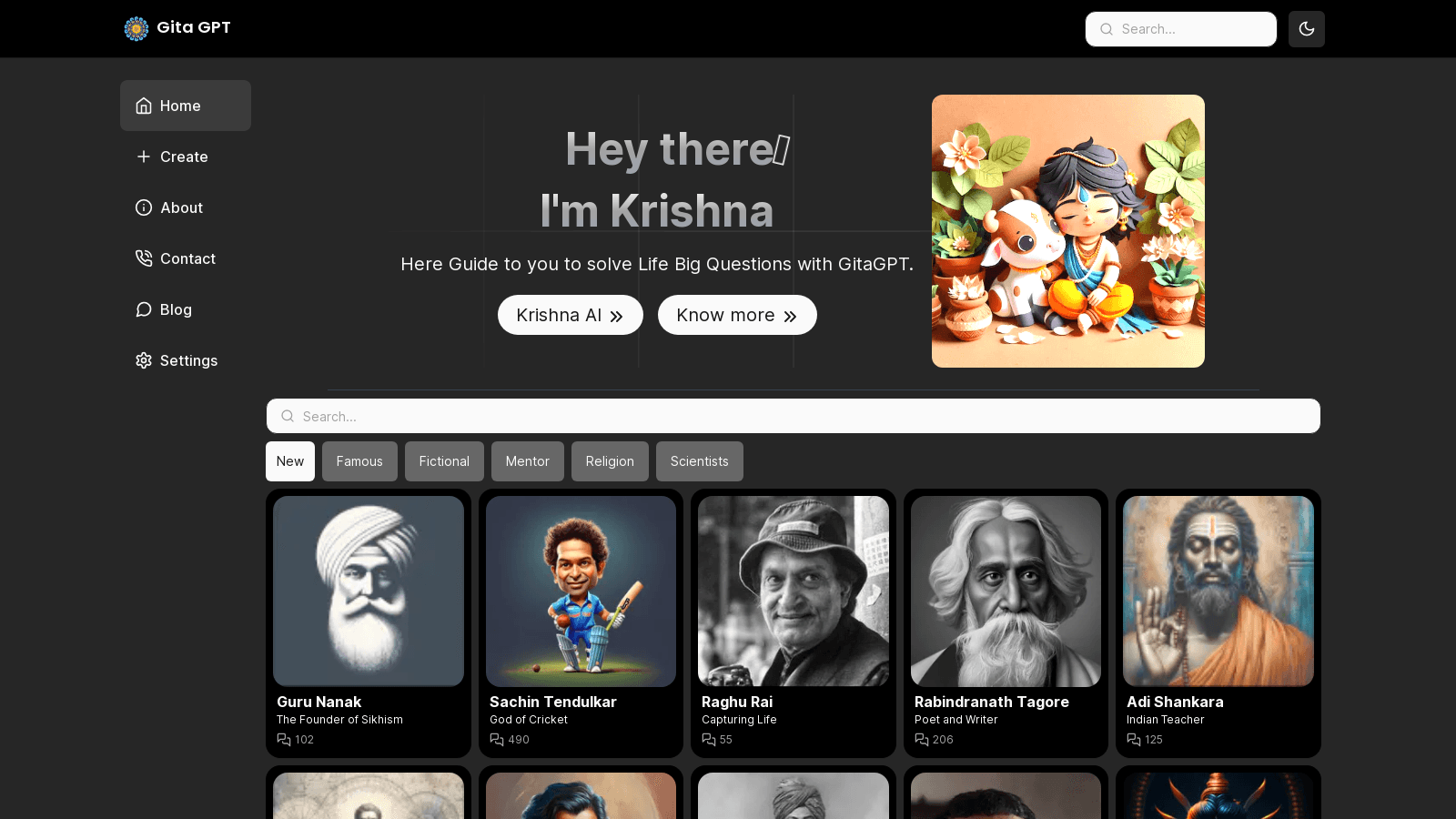Image resolution: width=1456 pixels, height=819 pixels.
Task: Click the Know more button
Action: pyautogui.click(x=737, y=315)
